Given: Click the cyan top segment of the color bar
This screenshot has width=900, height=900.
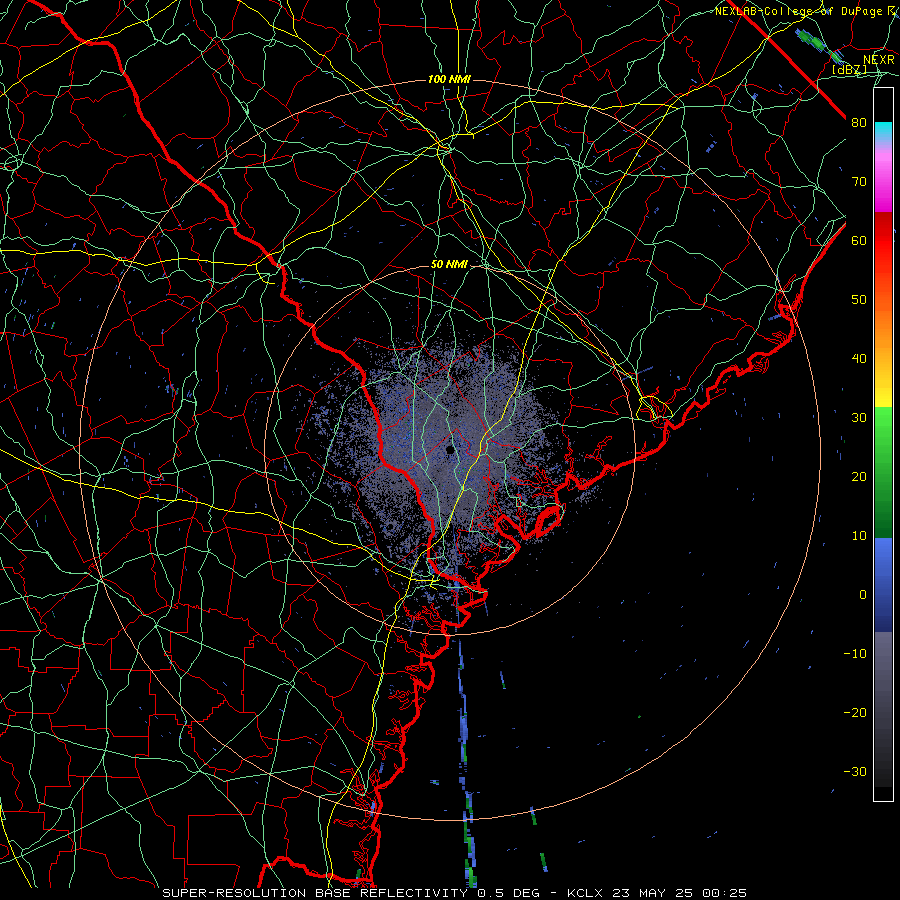Looking at the screenshot, I should coord(883,132).
